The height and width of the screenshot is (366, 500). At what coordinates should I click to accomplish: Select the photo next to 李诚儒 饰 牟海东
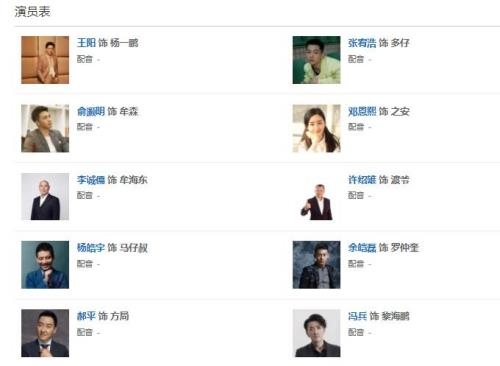pyautogui.click(x=45, y=197)
